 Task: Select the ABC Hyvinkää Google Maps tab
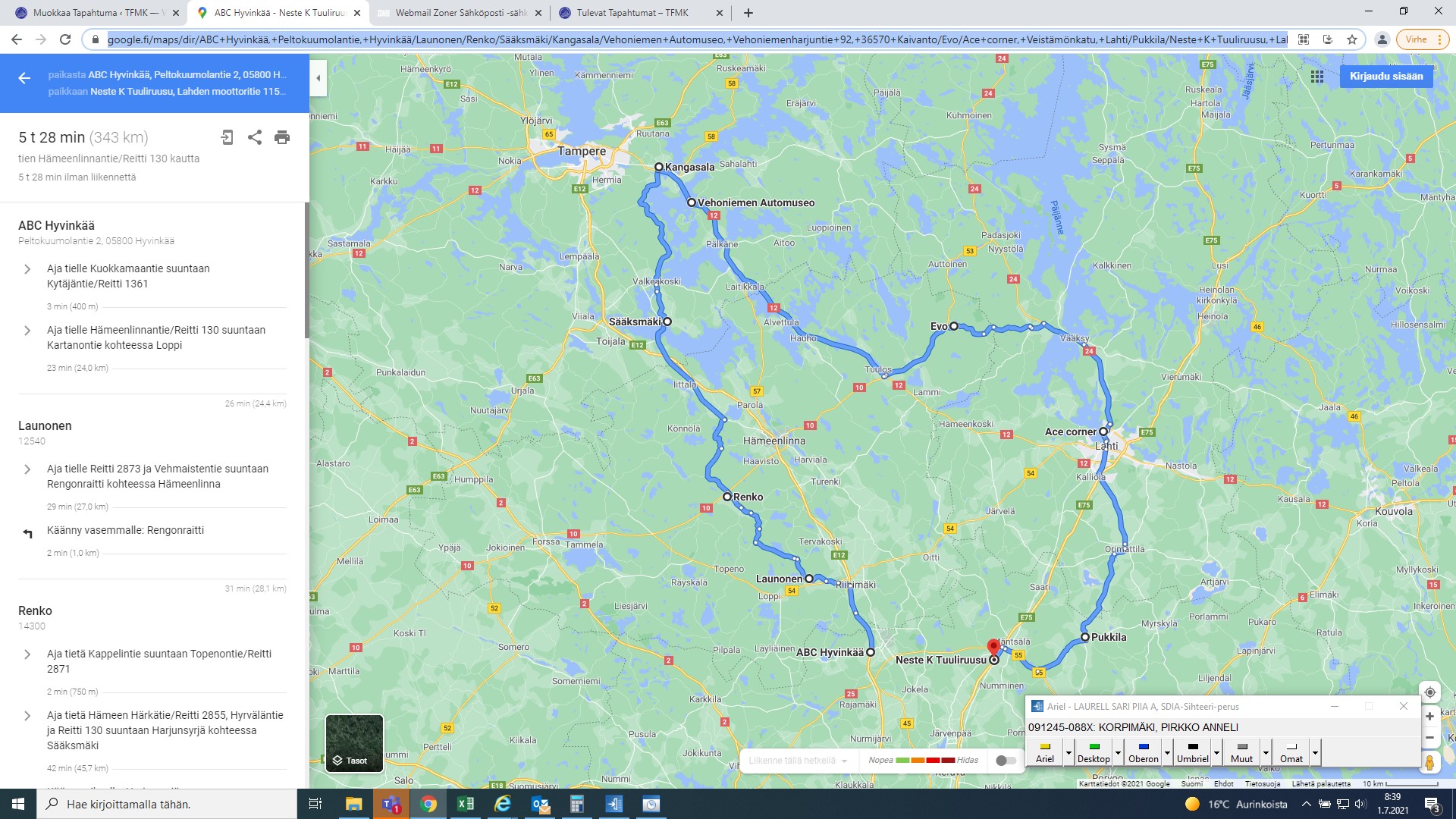click(x=279, y=13)
